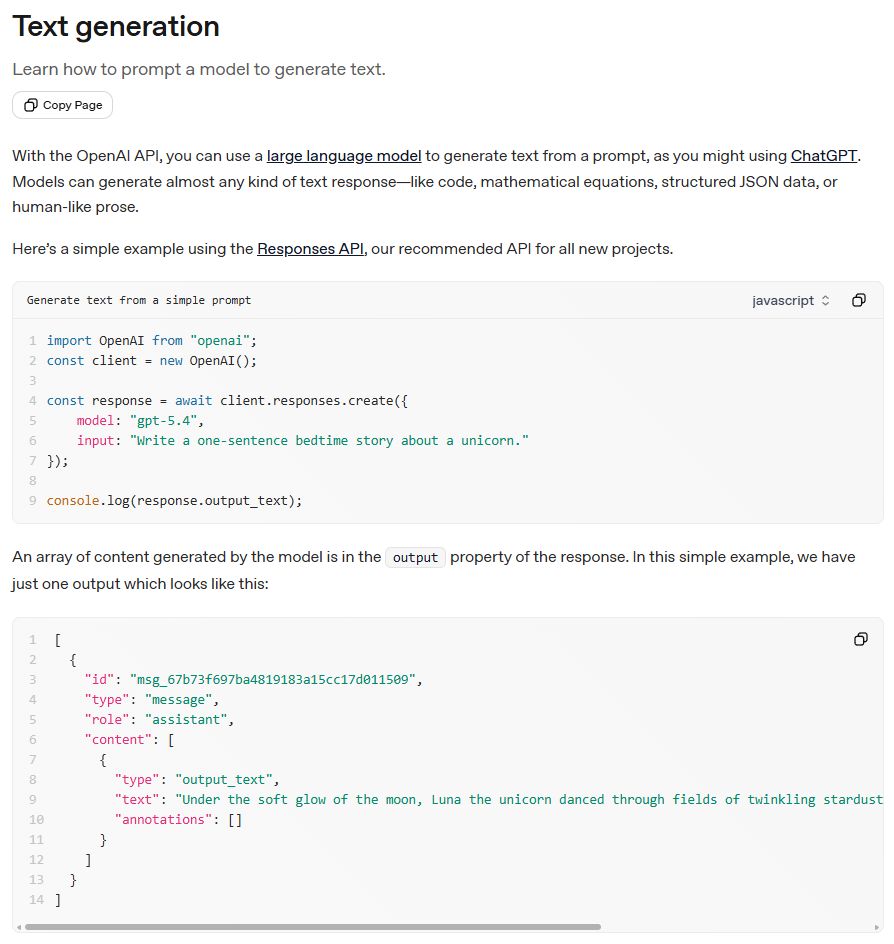894x944 pixels.
Task: Open the javascript language dropdown
Action: pyautogui.click(x=790, y=300)
